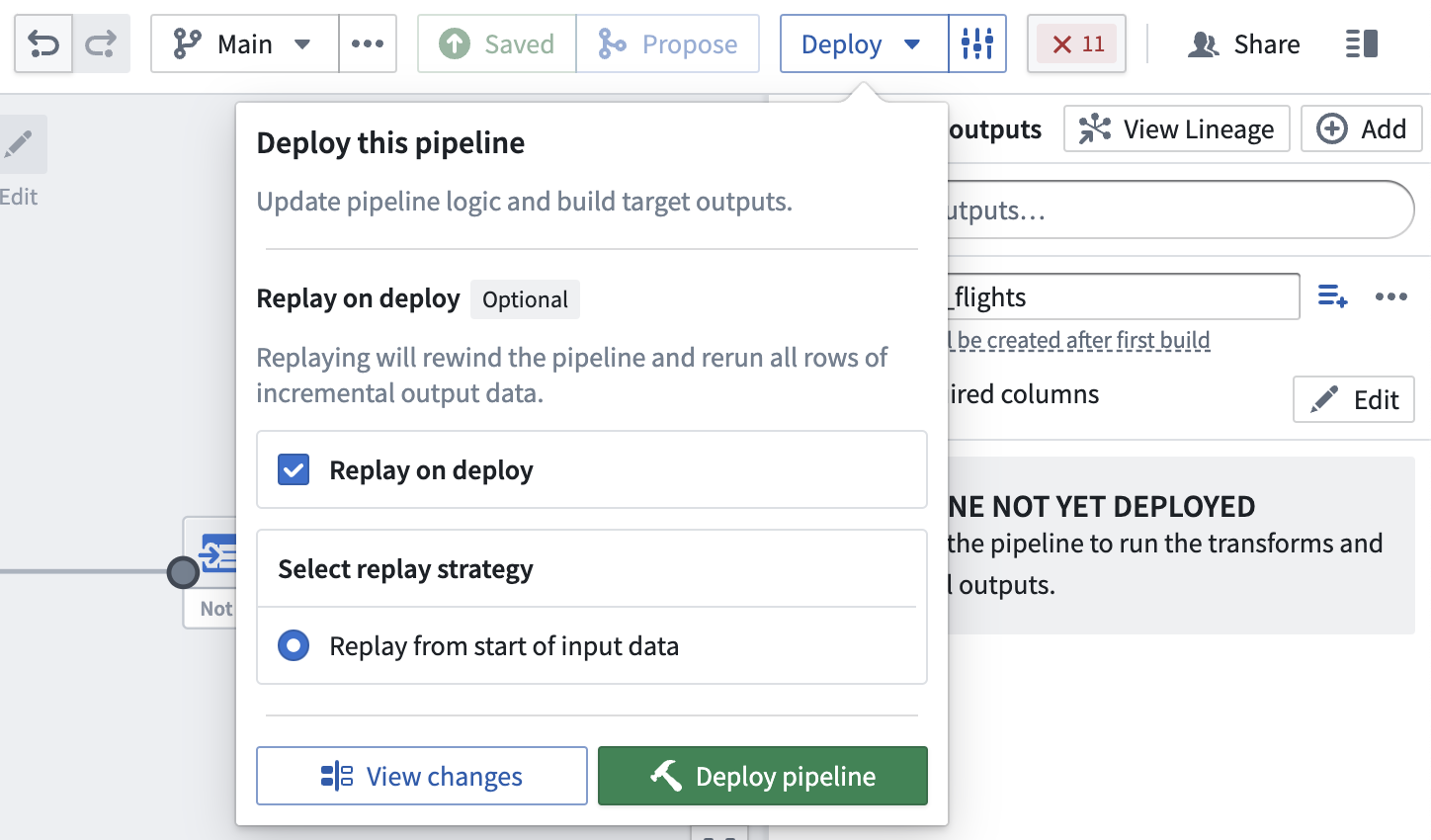Open the Main branch dropdown
1431x840 pixels.
[x=244, y=43]
